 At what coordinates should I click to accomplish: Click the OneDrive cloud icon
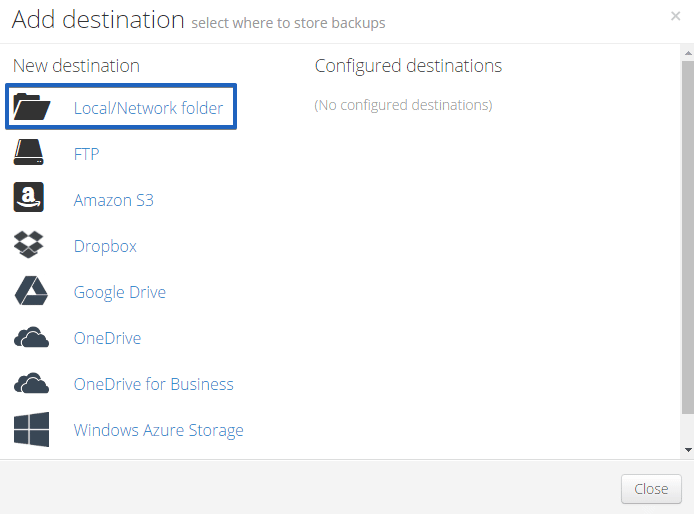pyautogui.click(x=31, y=337)
